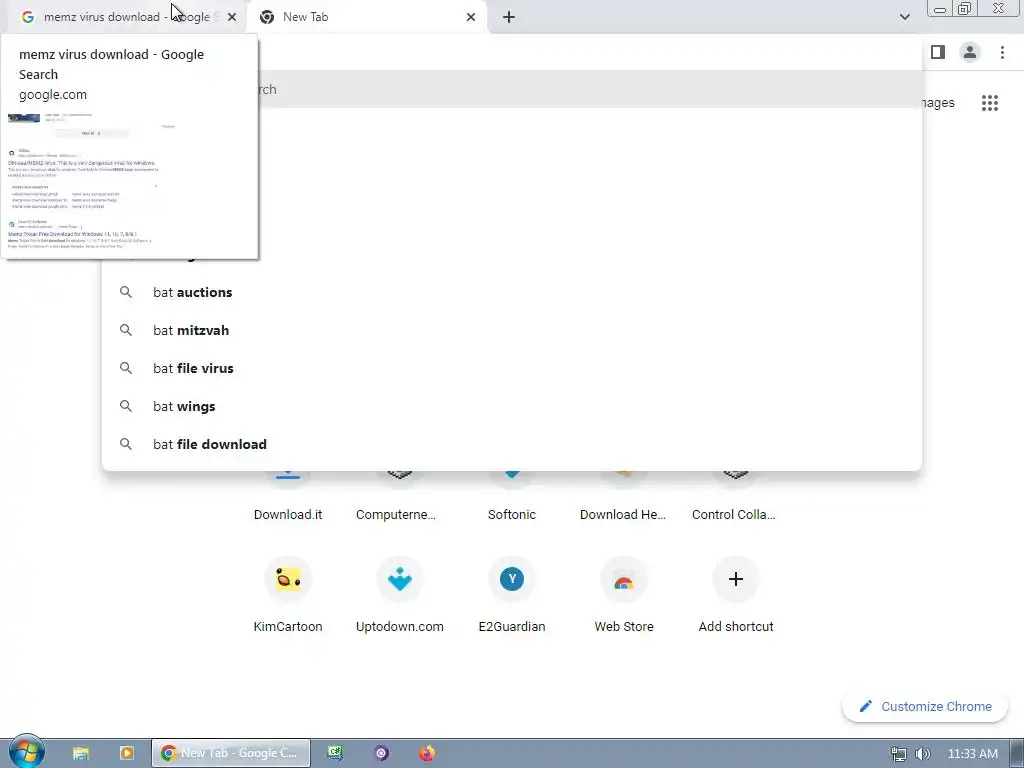Choose suggestion bat wings

pyautogui.click(x=512, y=406)
